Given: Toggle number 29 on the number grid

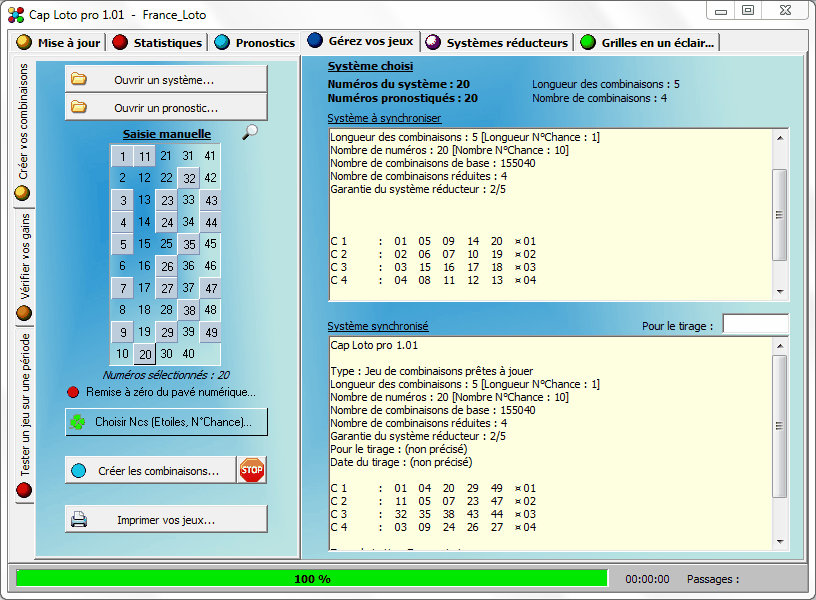Looking at the screenshot, I should pyautogui.click(x=167, y=332).
